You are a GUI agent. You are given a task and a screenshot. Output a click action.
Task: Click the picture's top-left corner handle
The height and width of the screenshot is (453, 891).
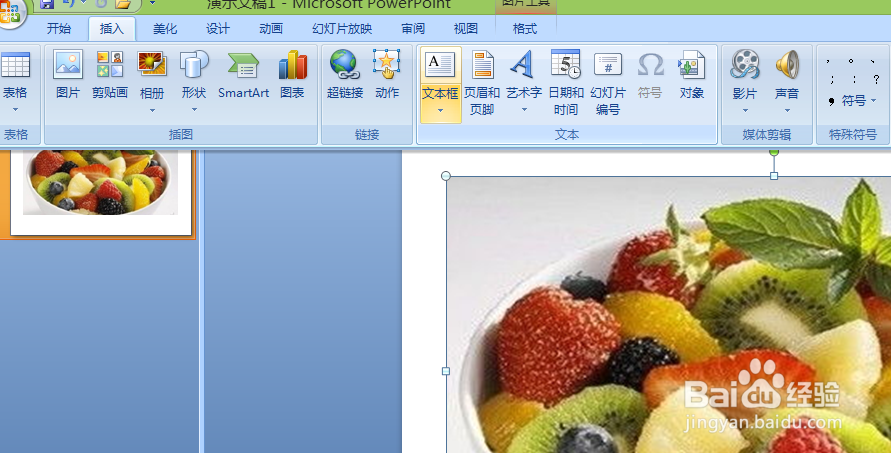click(x=446, y=176)
